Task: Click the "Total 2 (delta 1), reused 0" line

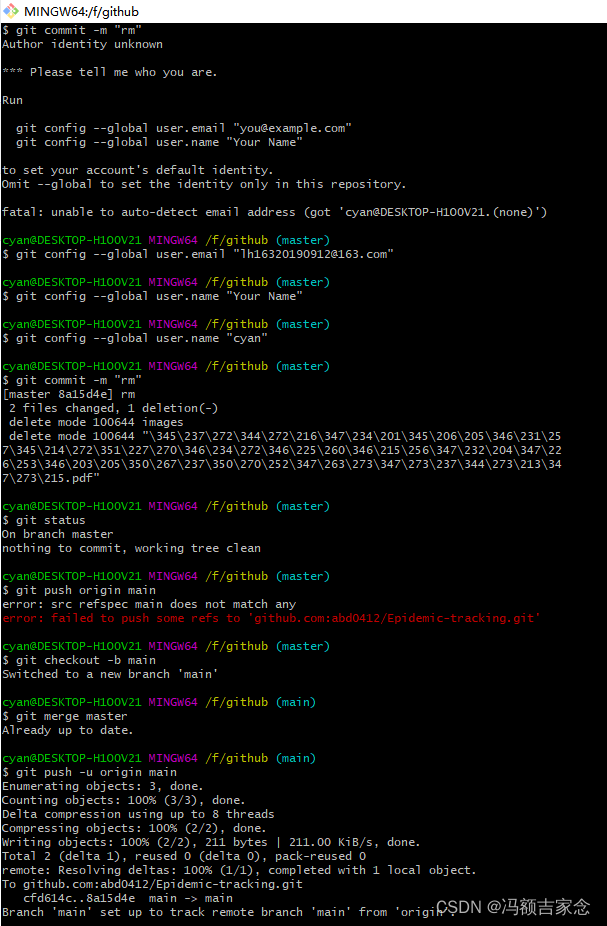Action: tap(184, 856)
